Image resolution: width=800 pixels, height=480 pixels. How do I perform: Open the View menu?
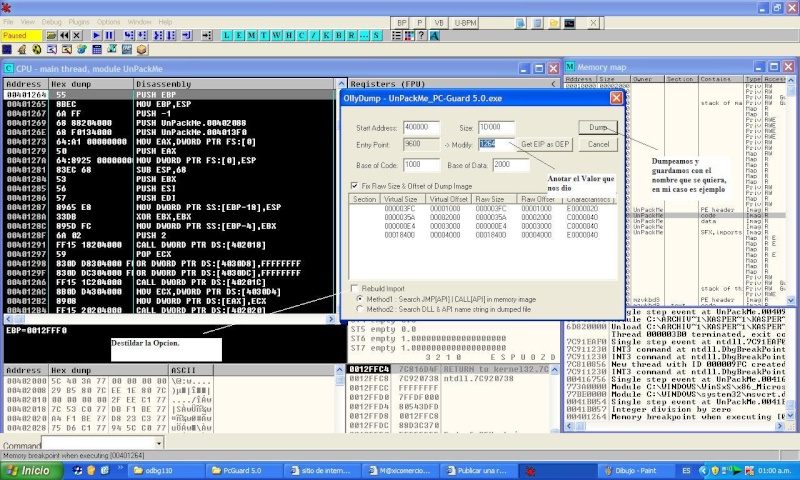coord(28,22)
